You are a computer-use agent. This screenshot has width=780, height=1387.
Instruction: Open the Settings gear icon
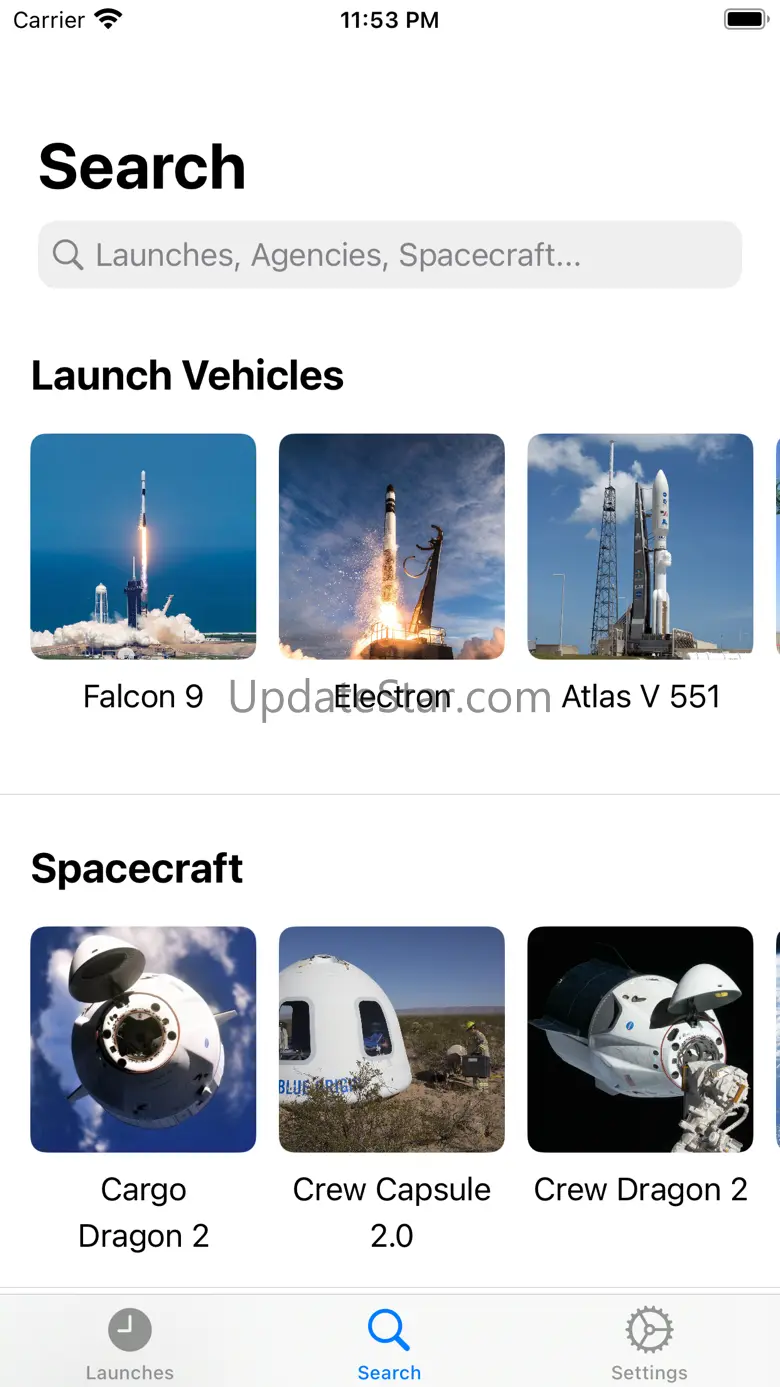point(649,1330)
